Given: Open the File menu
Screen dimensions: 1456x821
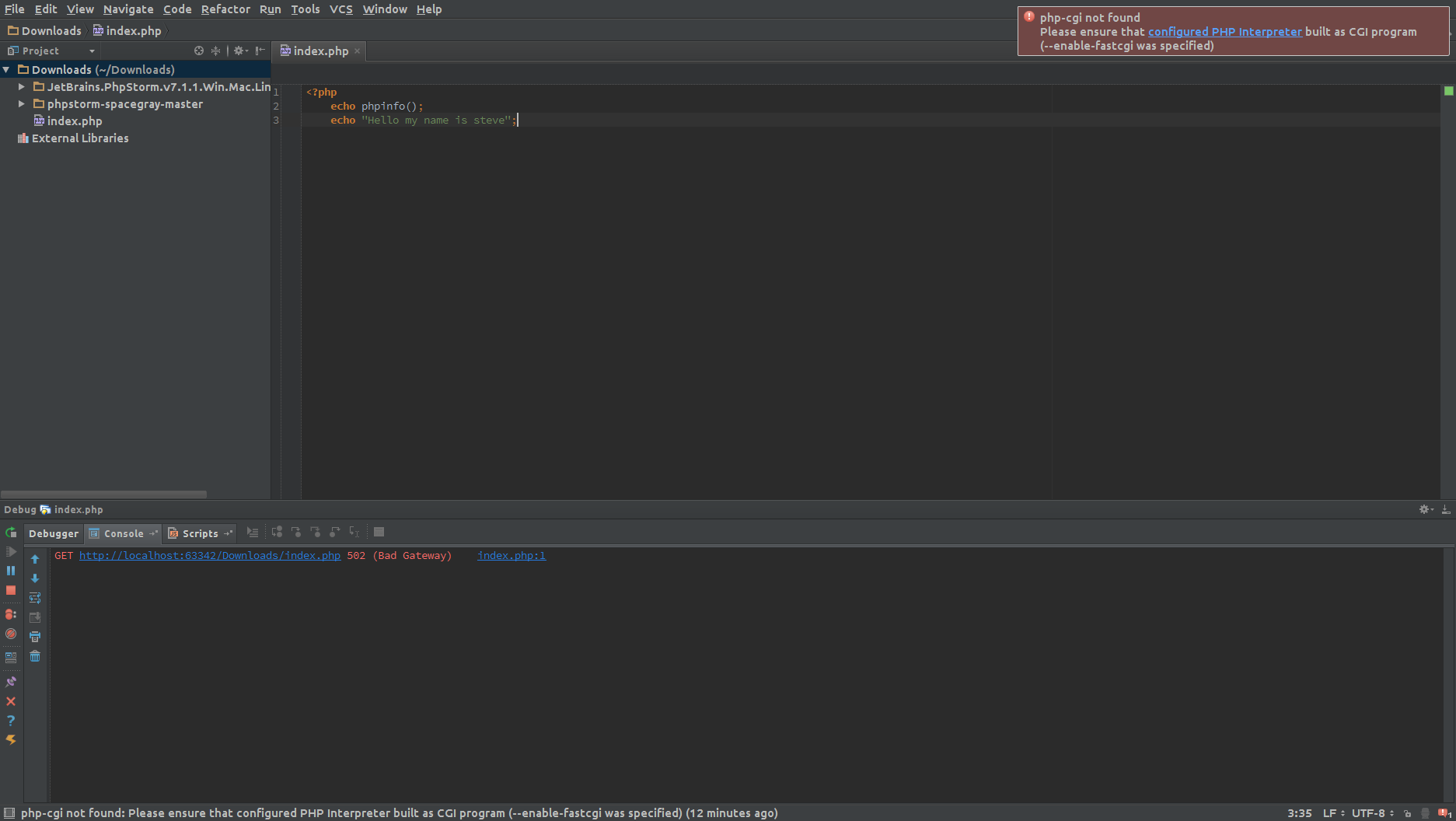Looking at the screenshot, I should 15,9.
